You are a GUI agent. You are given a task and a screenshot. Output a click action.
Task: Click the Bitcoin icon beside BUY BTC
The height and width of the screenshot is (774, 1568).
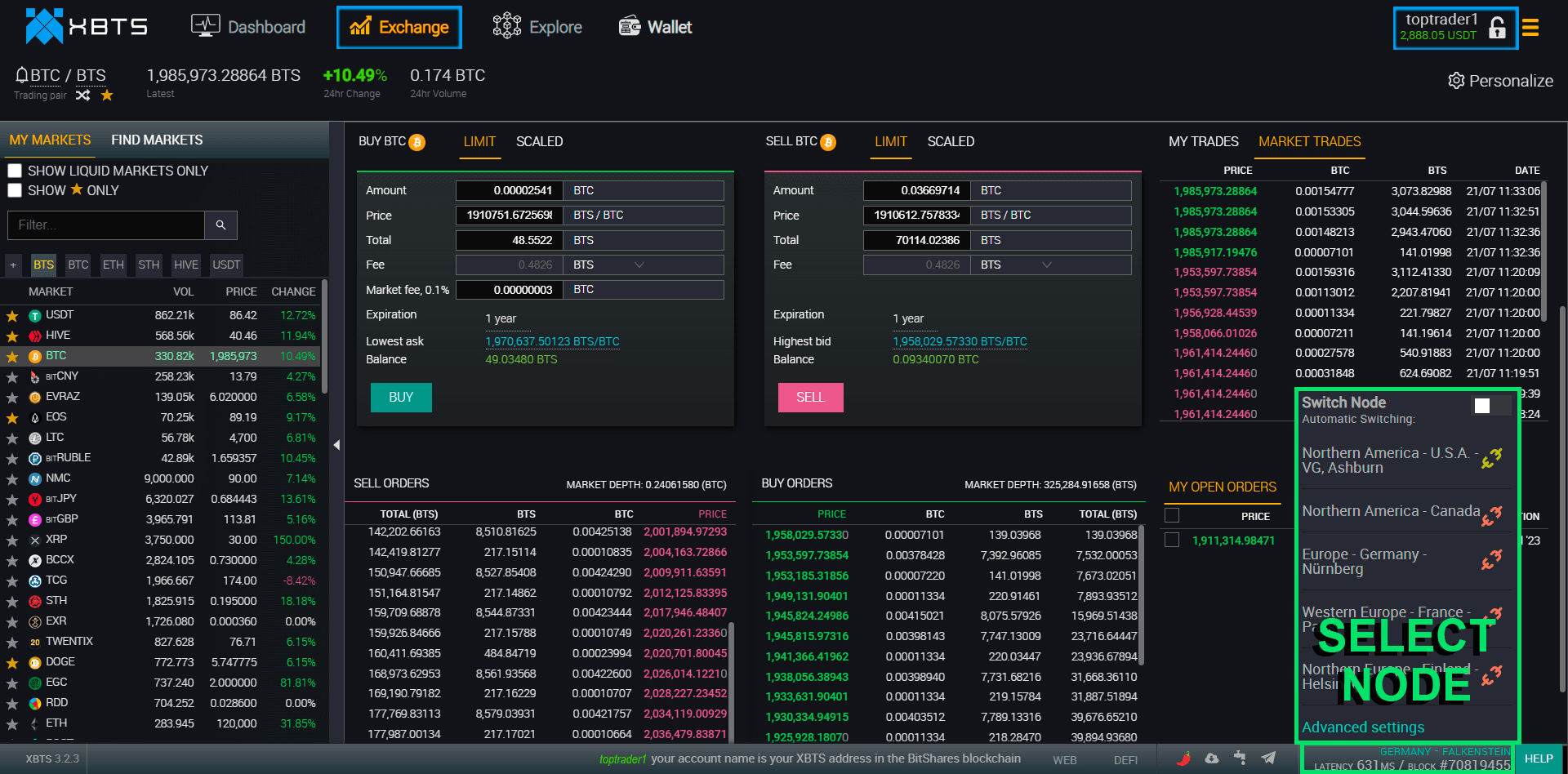(417, 142)
